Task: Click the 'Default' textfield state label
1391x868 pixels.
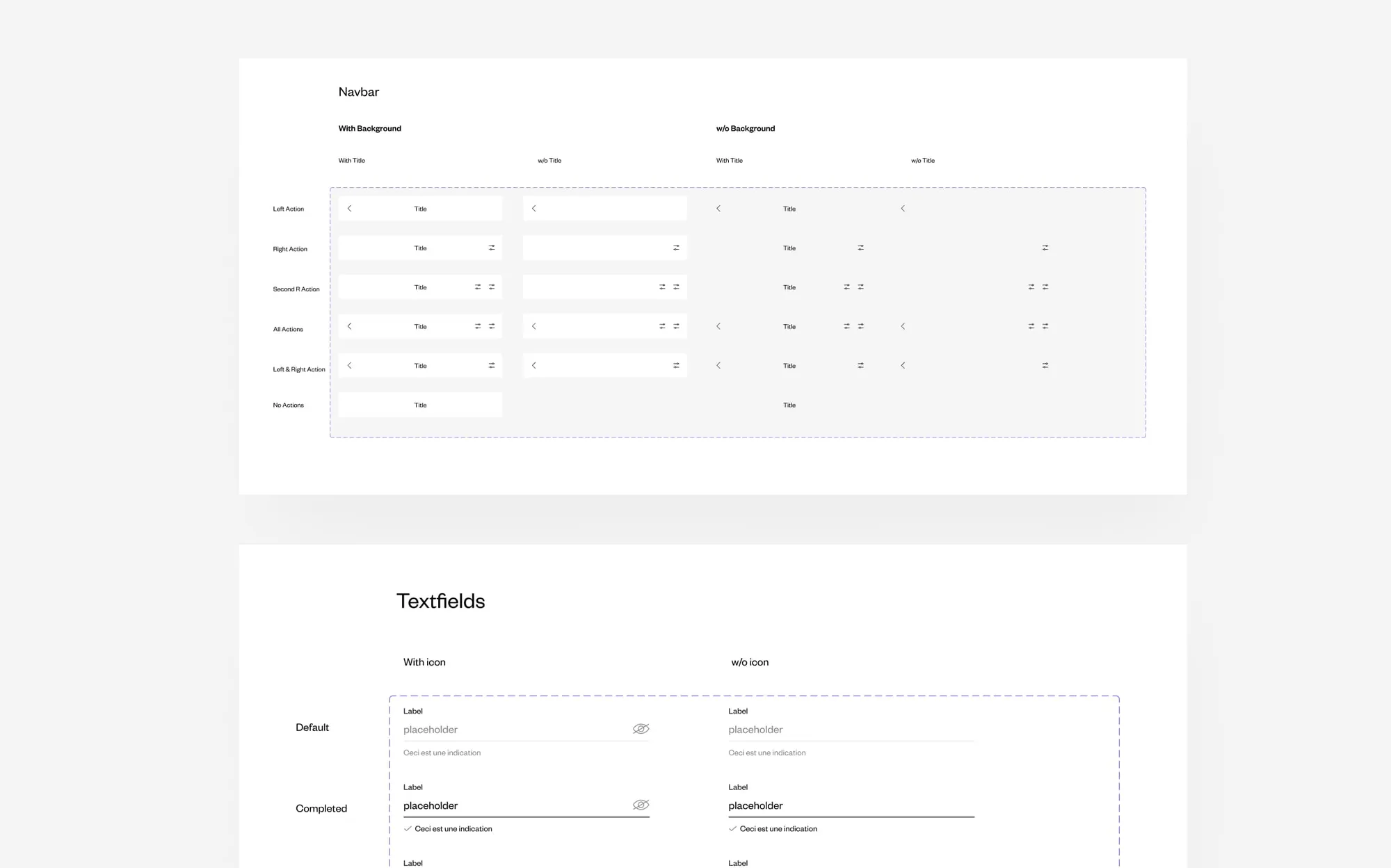Action: pos(312,728)
